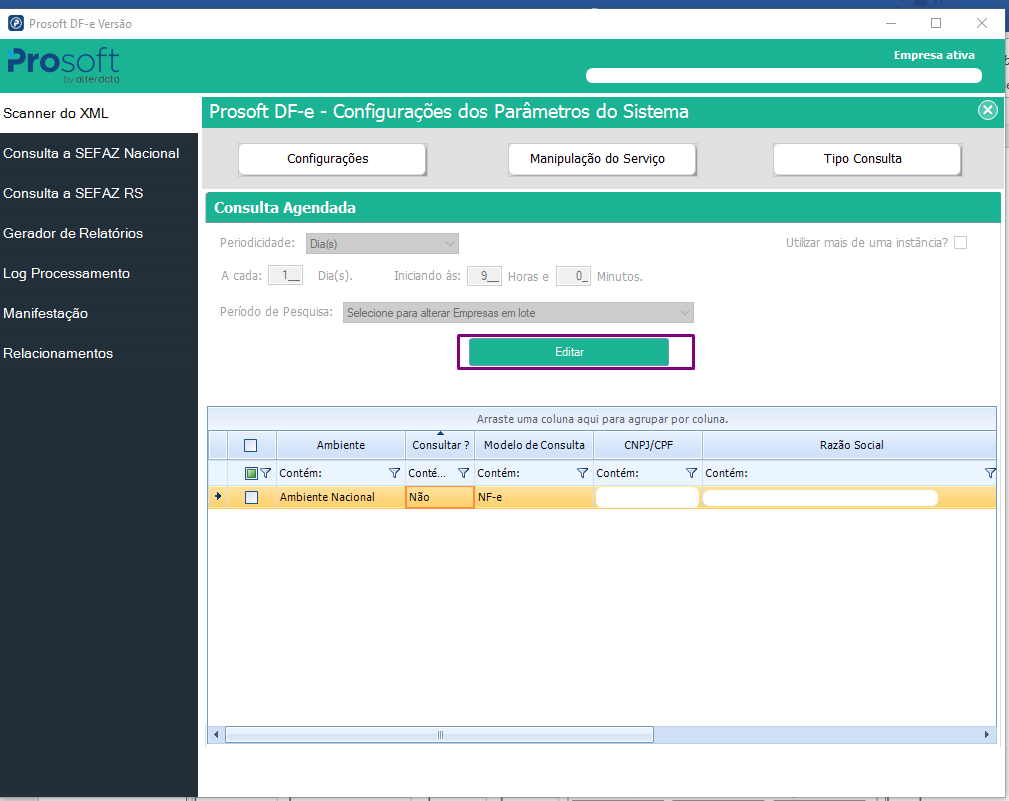Enable Utilizar mais de uma instância
The height and width of the screenshot is (801, 1009).
[960, 243]
